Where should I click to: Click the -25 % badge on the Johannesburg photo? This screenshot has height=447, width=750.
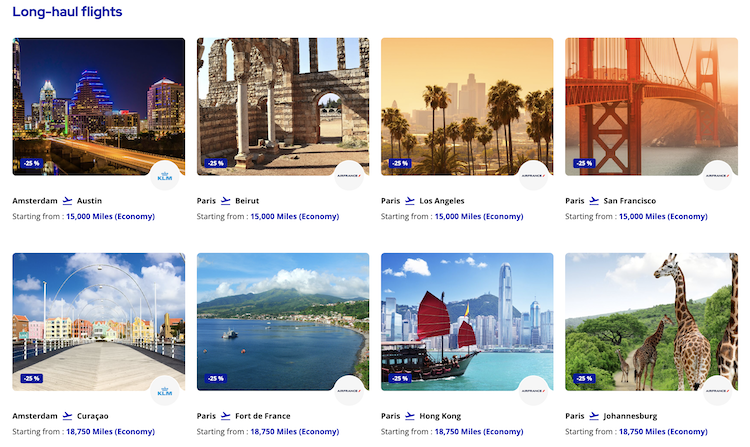584,379
